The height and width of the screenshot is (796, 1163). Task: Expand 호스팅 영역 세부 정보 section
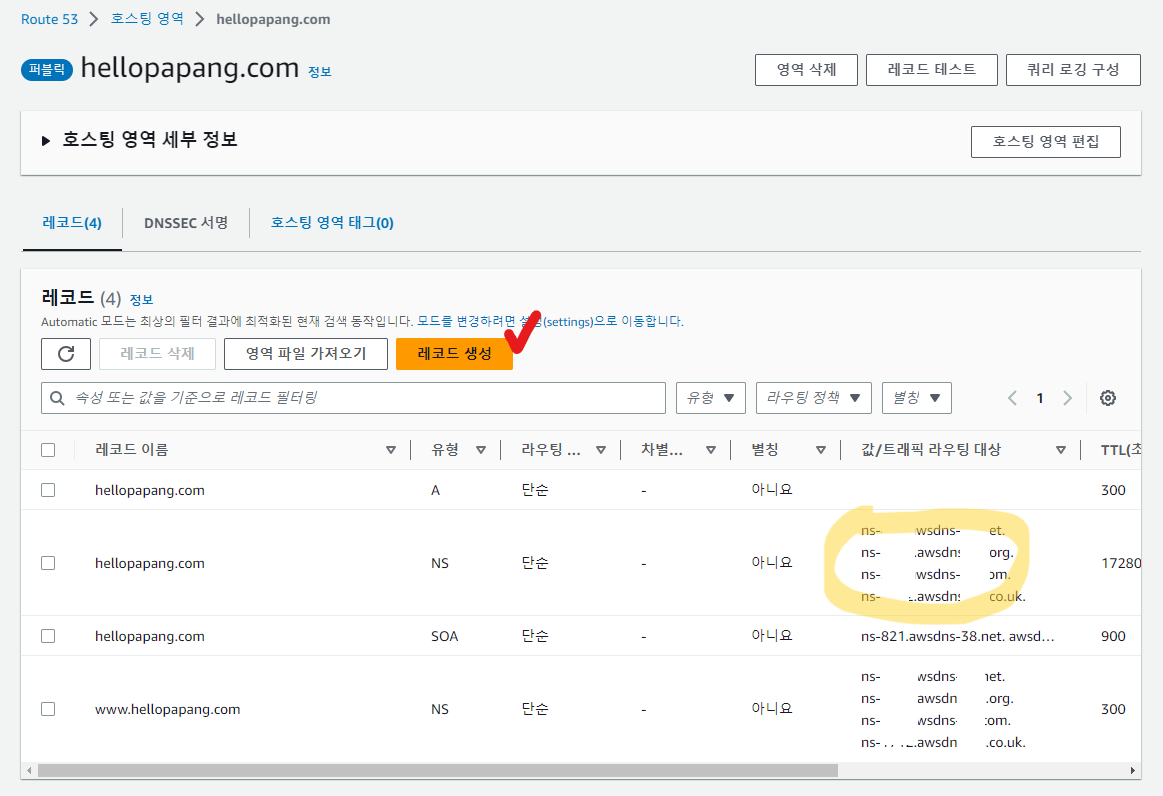[x=46, y=141]
